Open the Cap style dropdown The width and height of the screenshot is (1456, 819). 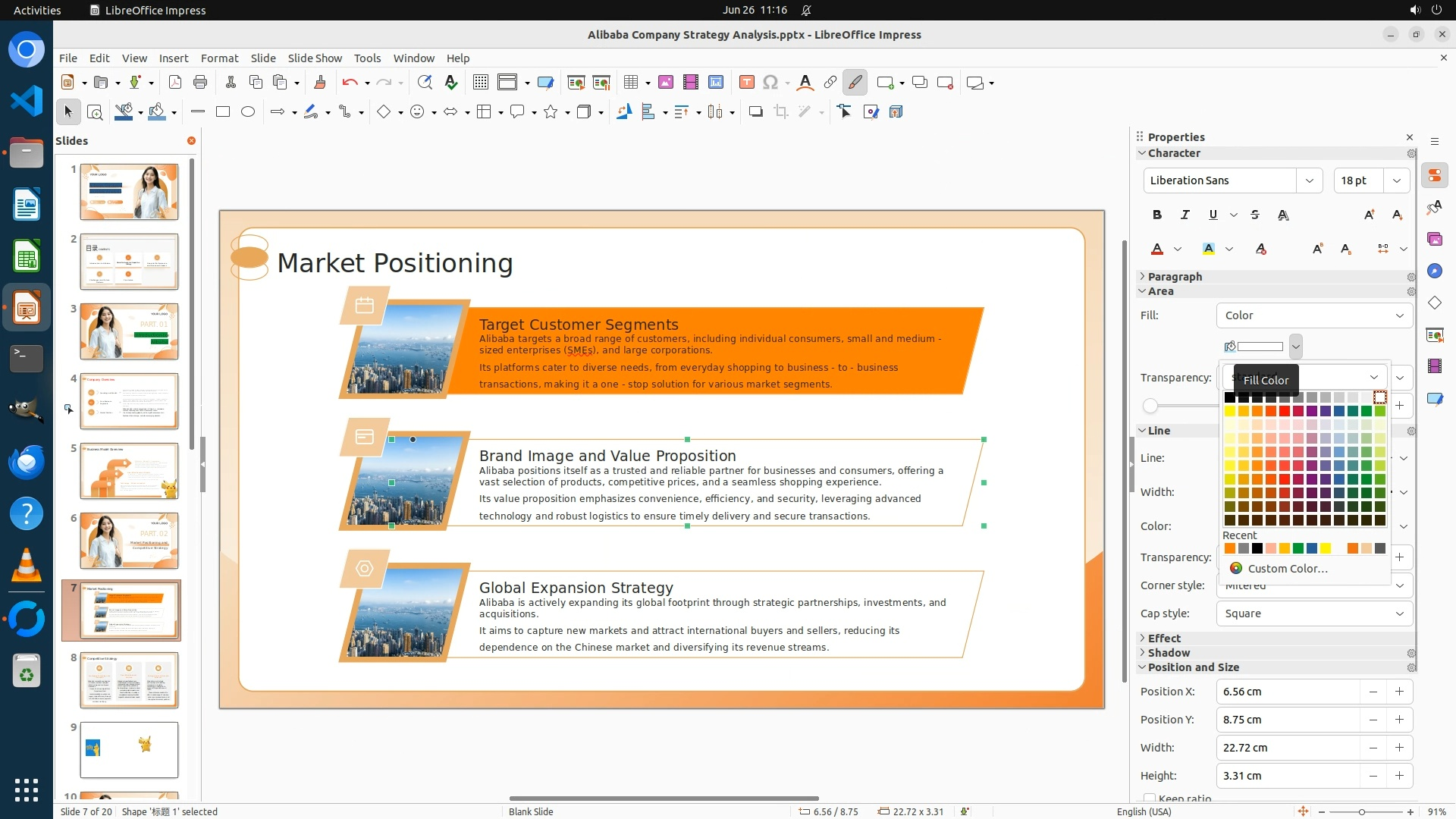1313,613
